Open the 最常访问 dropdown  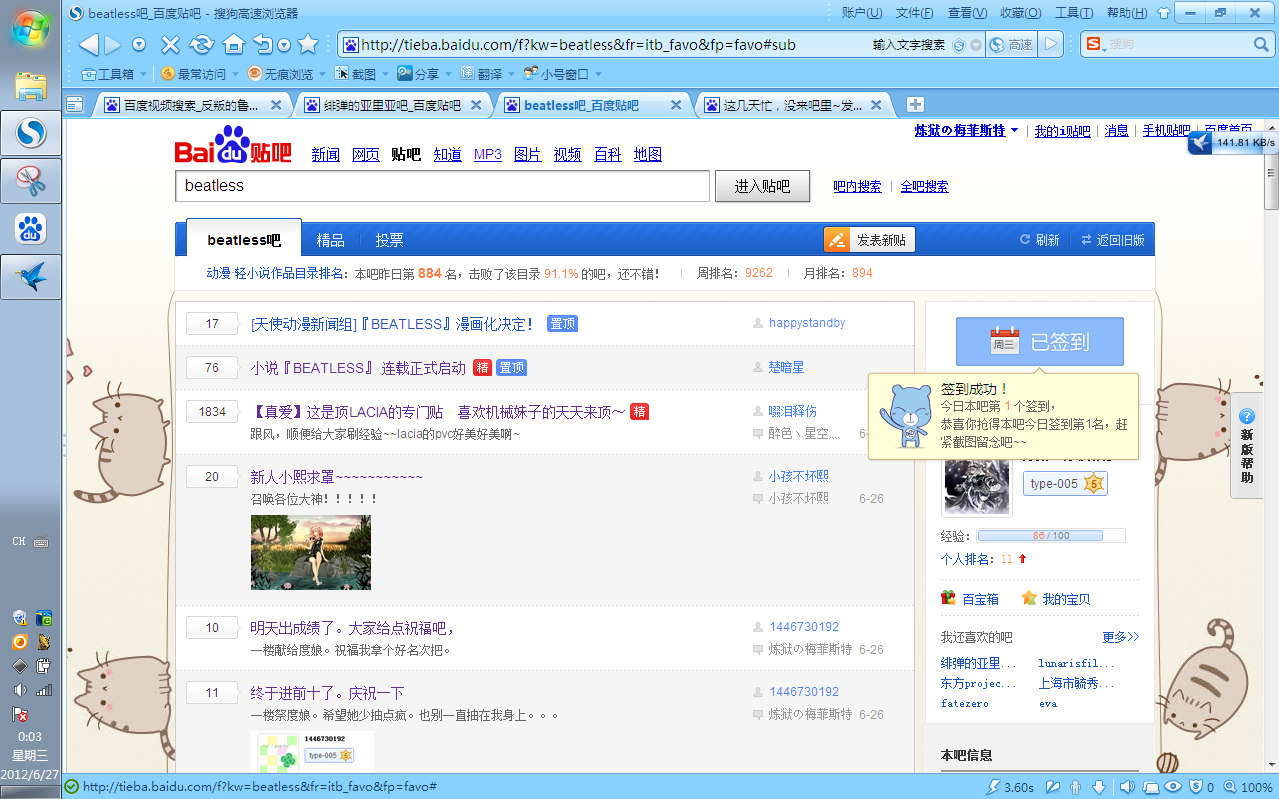coord(200,74)
